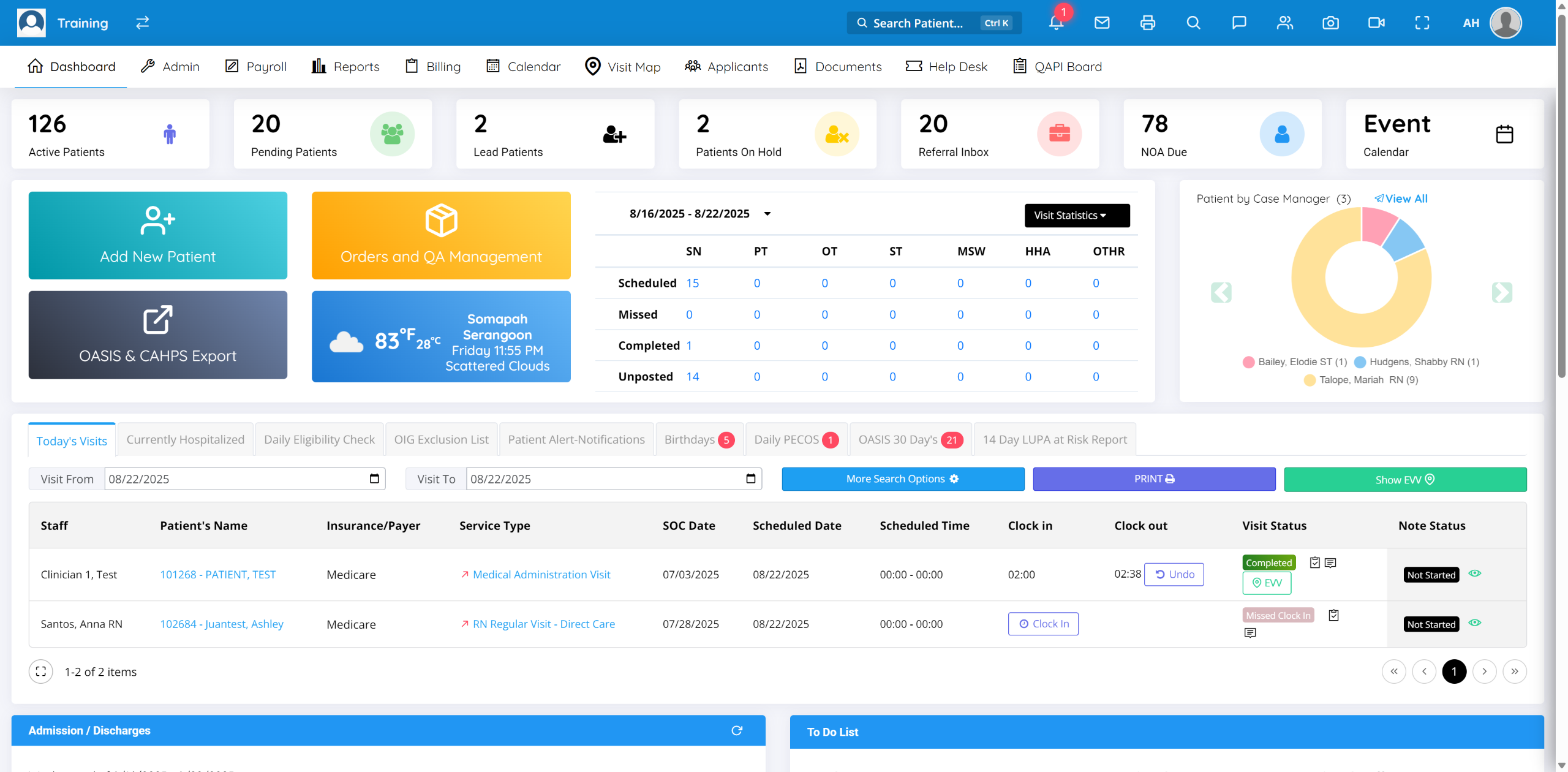Click the Undo clock out button

1174,574
